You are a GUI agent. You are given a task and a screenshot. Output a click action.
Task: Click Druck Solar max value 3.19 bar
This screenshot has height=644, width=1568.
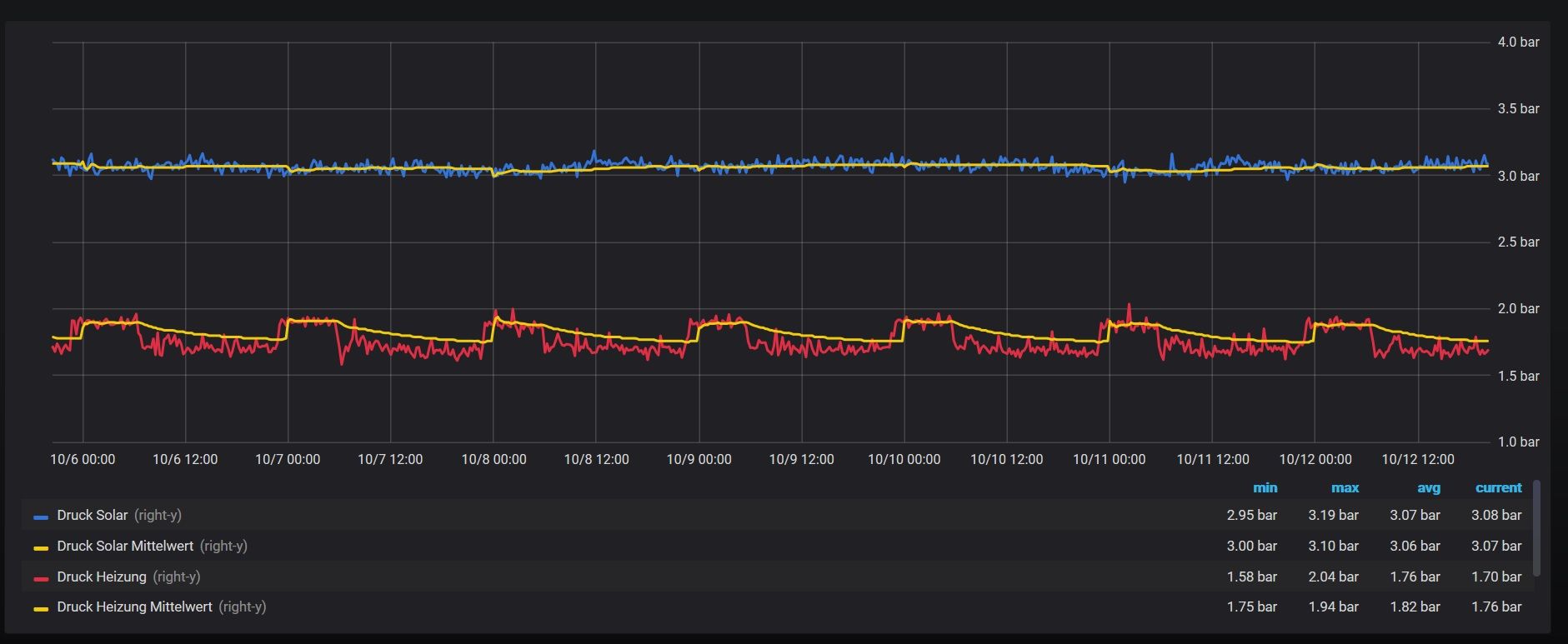pos(1333,515)
